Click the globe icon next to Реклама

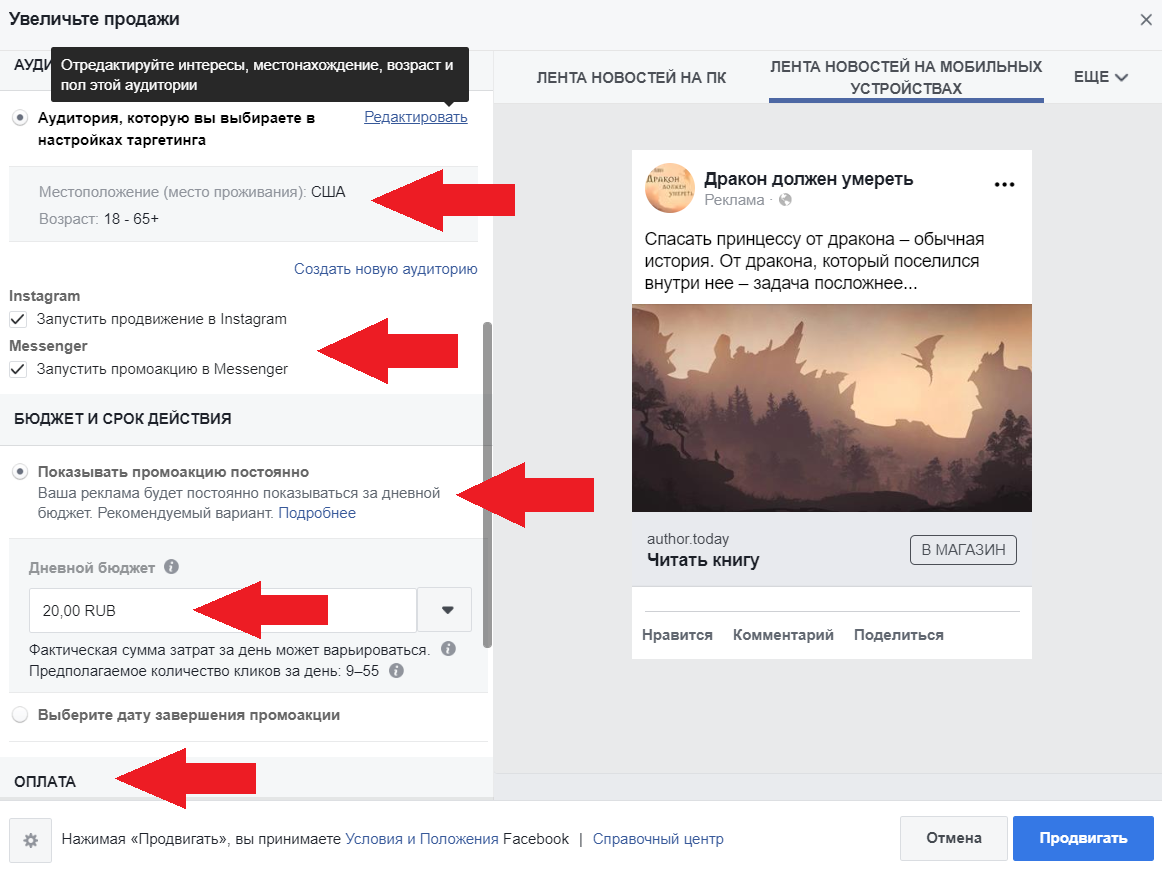(785, 200)
